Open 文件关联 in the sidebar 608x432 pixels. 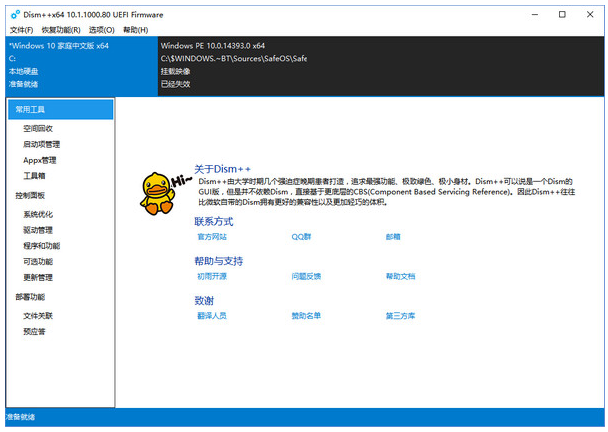click(38, 316)
